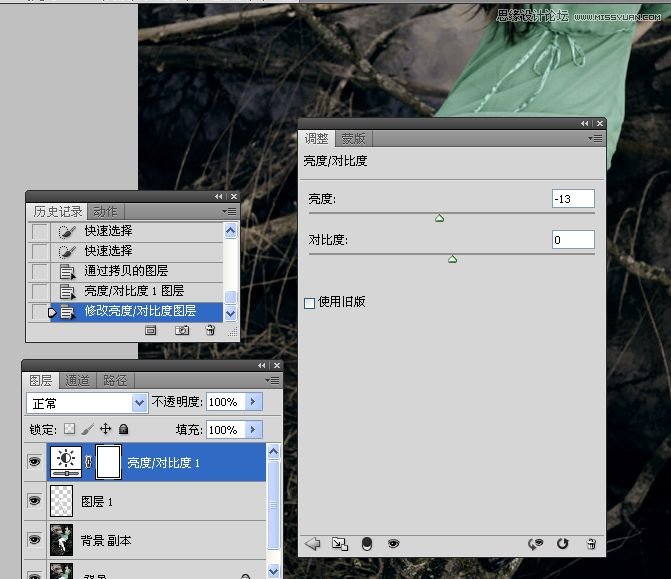Set history brush source for 通过拷贝的图层 state
Viewport: 671px width, 579px height.
40,271
